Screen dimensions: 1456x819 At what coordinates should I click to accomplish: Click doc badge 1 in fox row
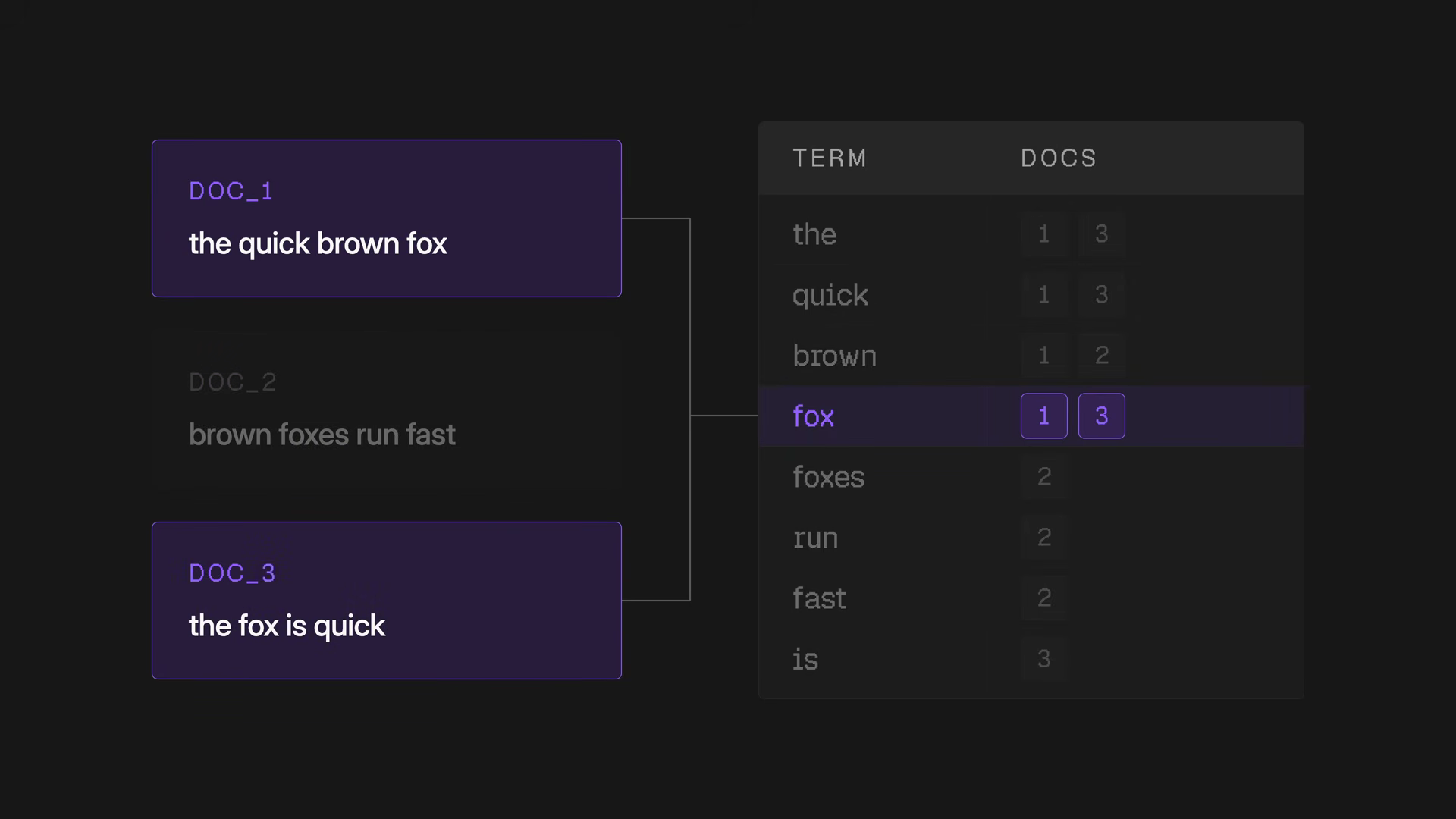tap(1044, 416)
